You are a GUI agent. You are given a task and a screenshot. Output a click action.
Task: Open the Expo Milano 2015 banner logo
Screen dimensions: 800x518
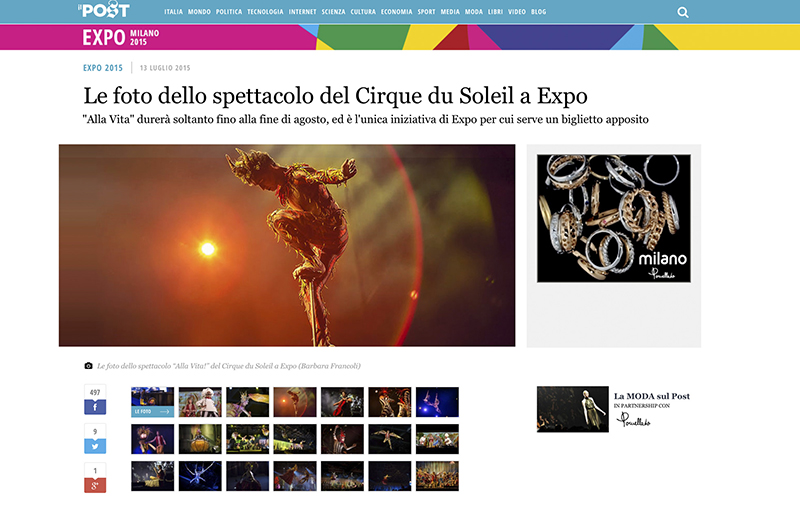[121, 37]
